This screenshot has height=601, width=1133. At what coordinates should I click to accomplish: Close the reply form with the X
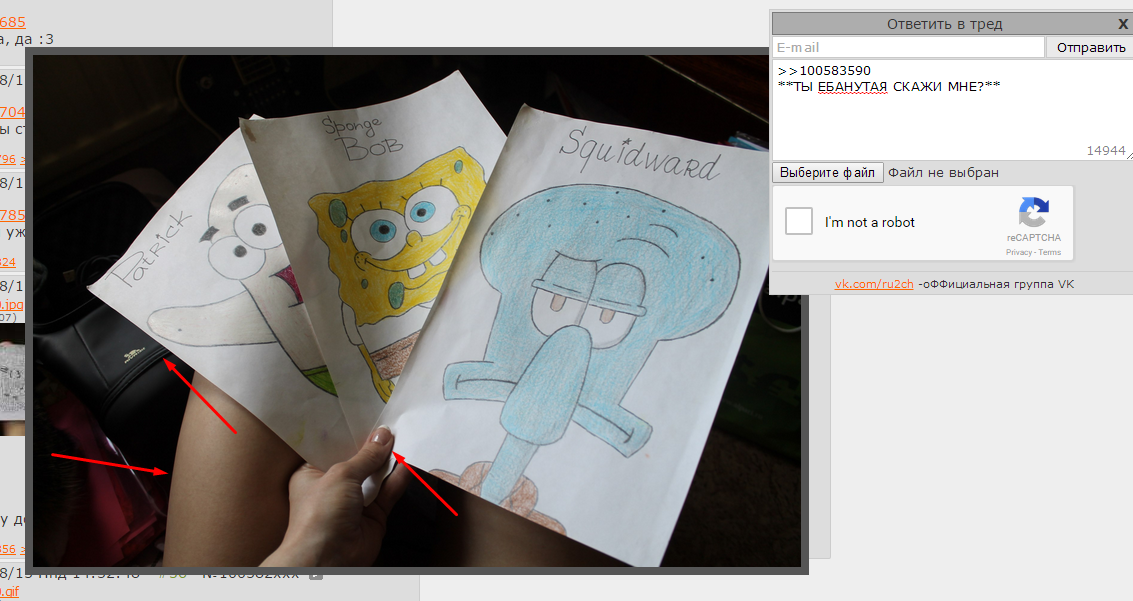1123,24
